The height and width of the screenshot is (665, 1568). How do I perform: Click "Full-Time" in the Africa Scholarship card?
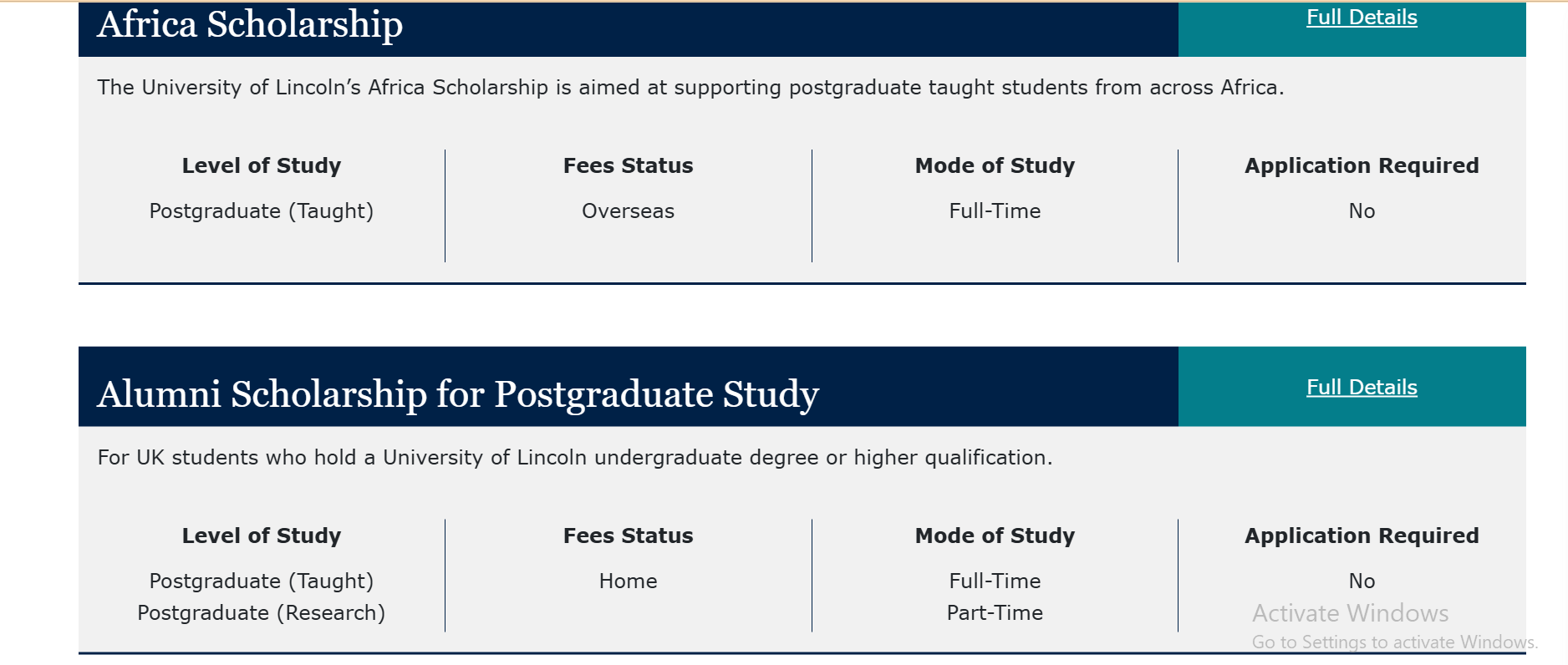995,211
